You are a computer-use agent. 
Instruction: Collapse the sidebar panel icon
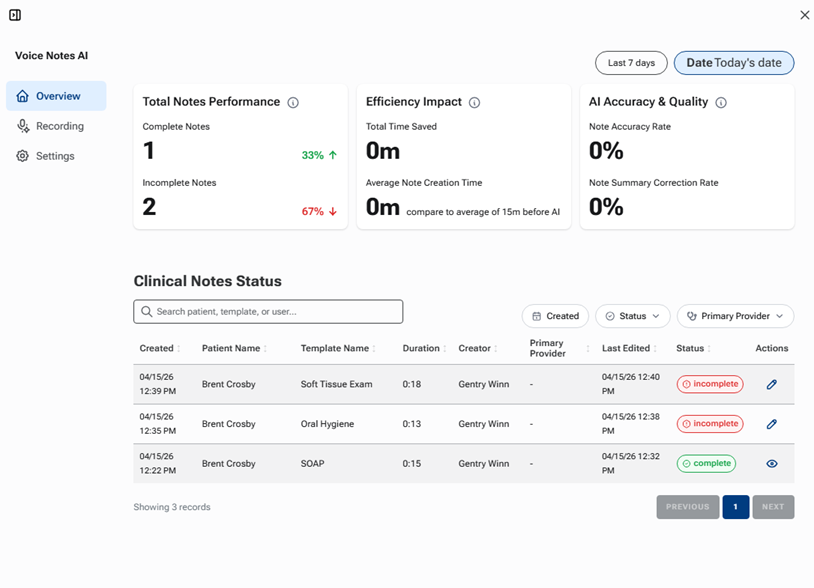(15, 15)
